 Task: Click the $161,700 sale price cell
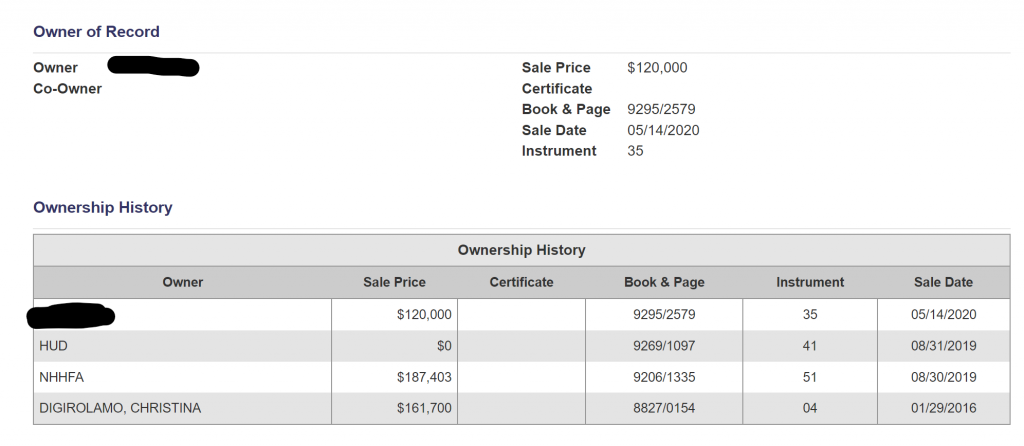[424, 408]
